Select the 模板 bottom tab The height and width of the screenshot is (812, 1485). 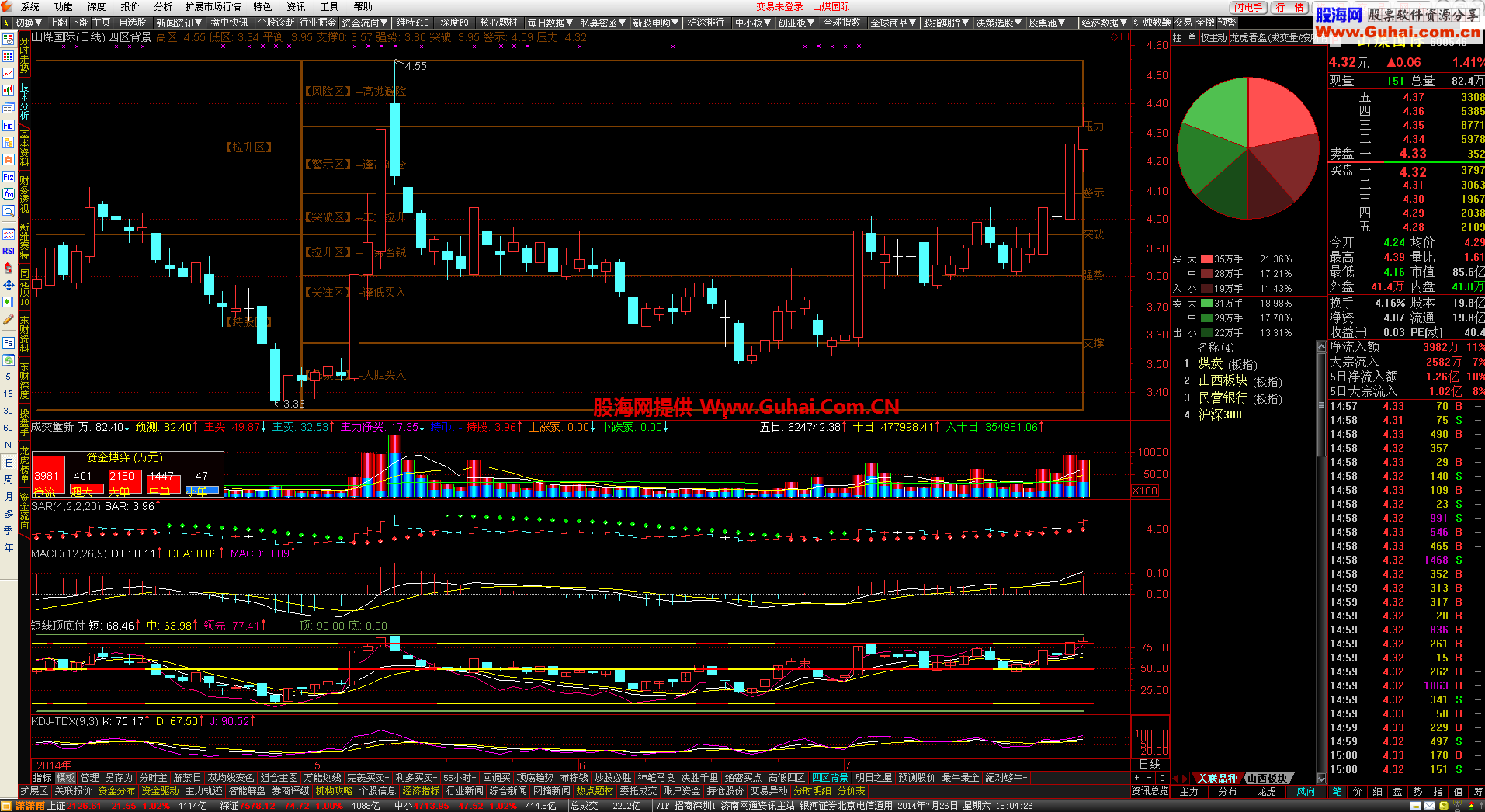pyautogui.click(x=65, y=777)
